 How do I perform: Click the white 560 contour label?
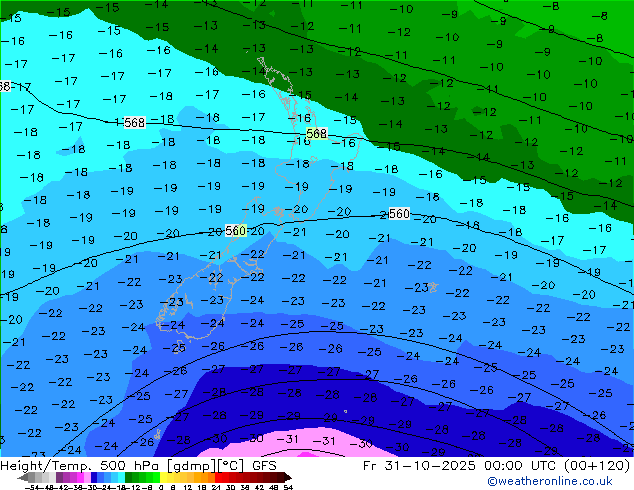click(x=399, y=213)
